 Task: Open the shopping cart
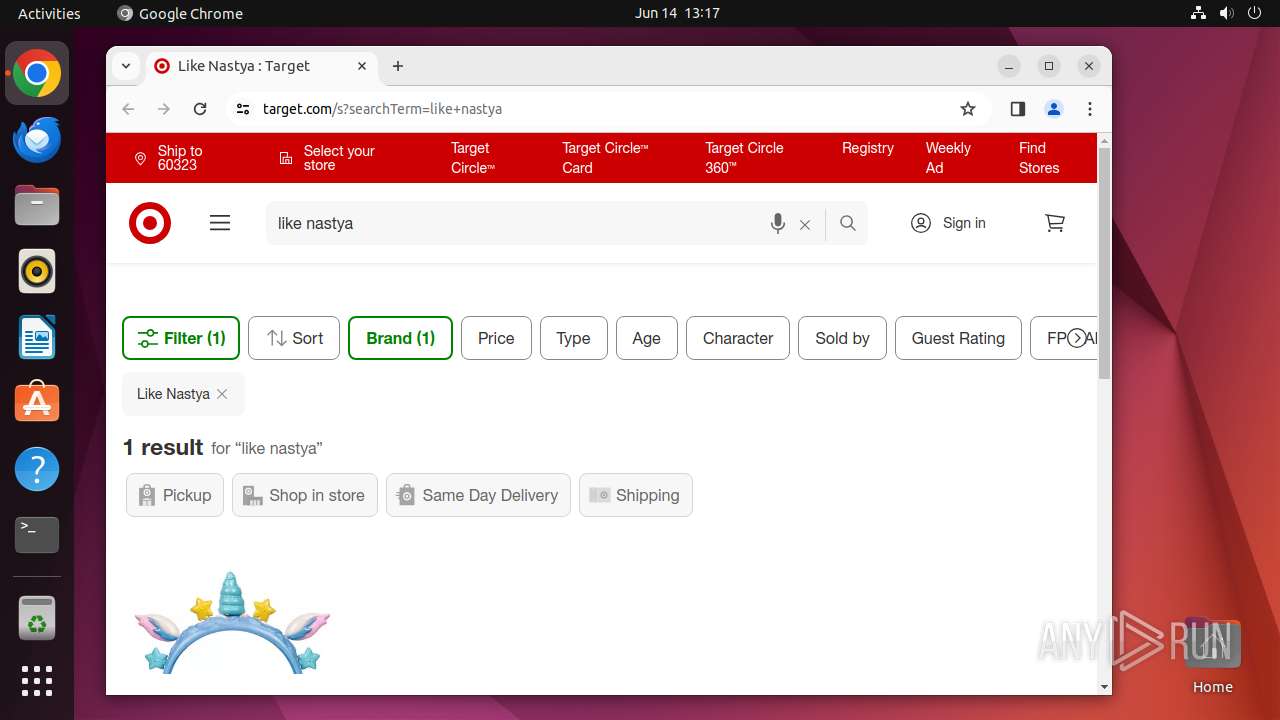tap(1055, 223)
